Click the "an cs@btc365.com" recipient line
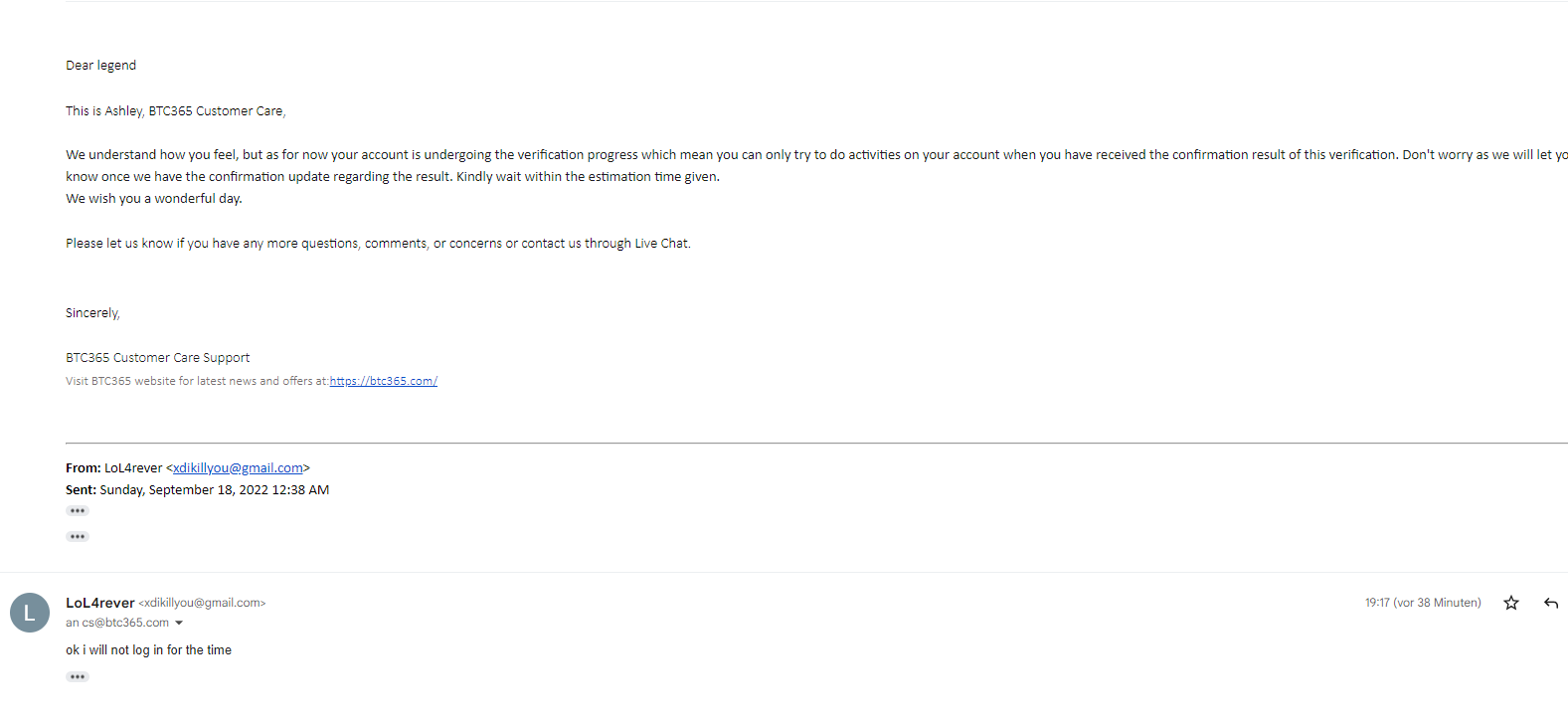Screen dimensions: 1568x726 (117, 623)
